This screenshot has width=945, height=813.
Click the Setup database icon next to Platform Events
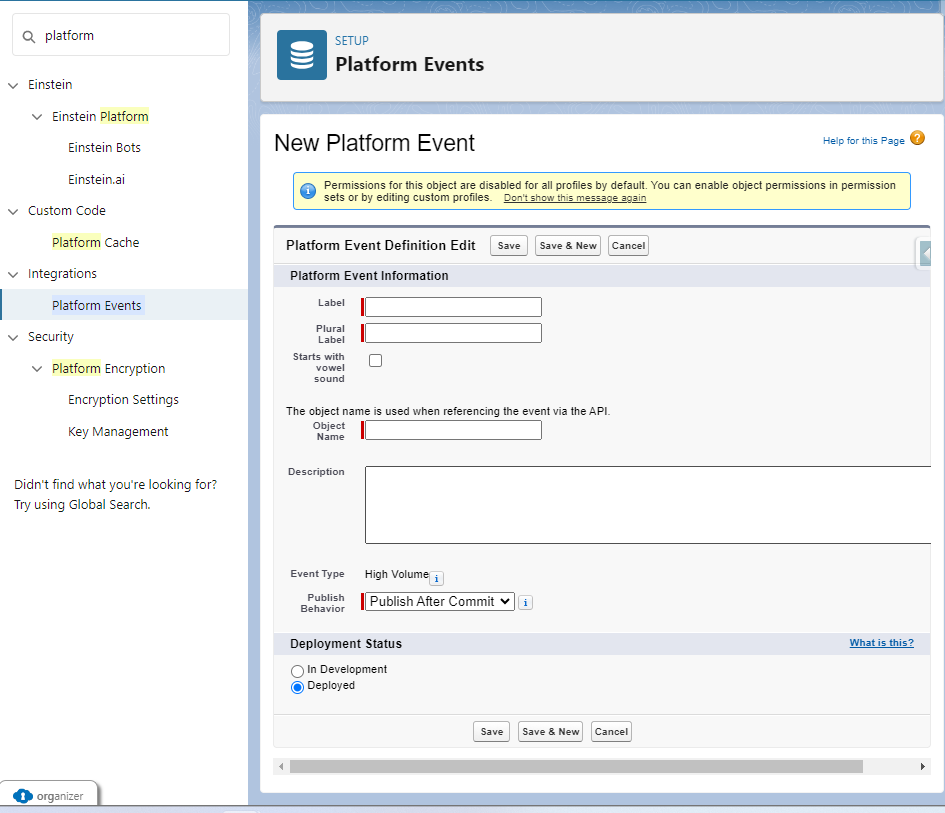pyautogui.click(x=301, y=55)
